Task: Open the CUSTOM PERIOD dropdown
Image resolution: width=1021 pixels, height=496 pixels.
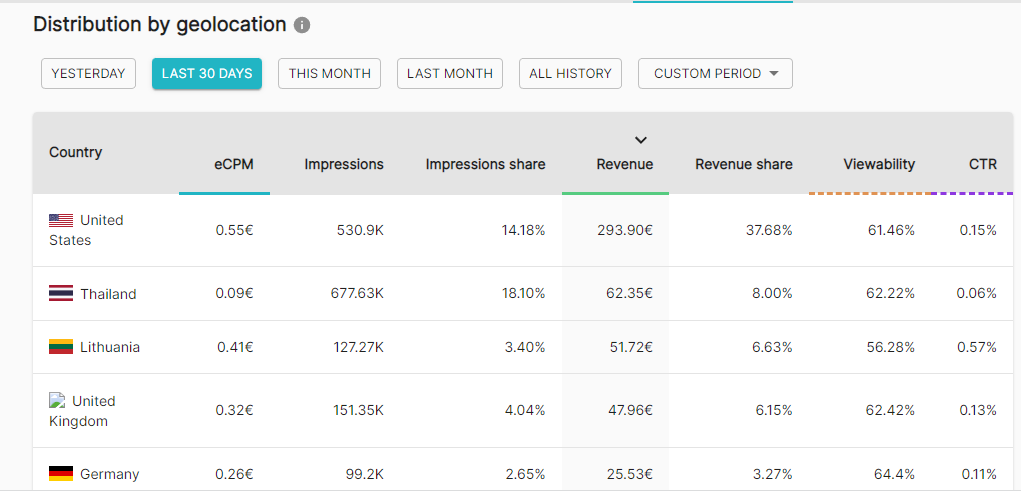Action: click(716, 74)
